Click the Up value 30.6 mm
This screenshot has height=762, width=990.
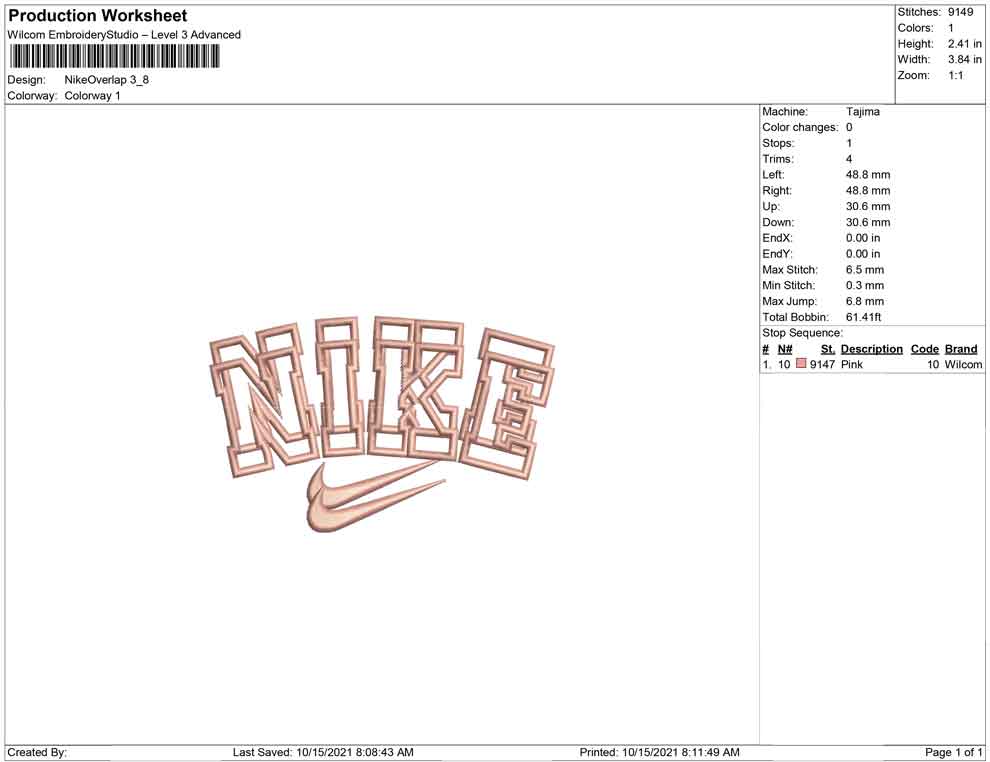point(868,206)
